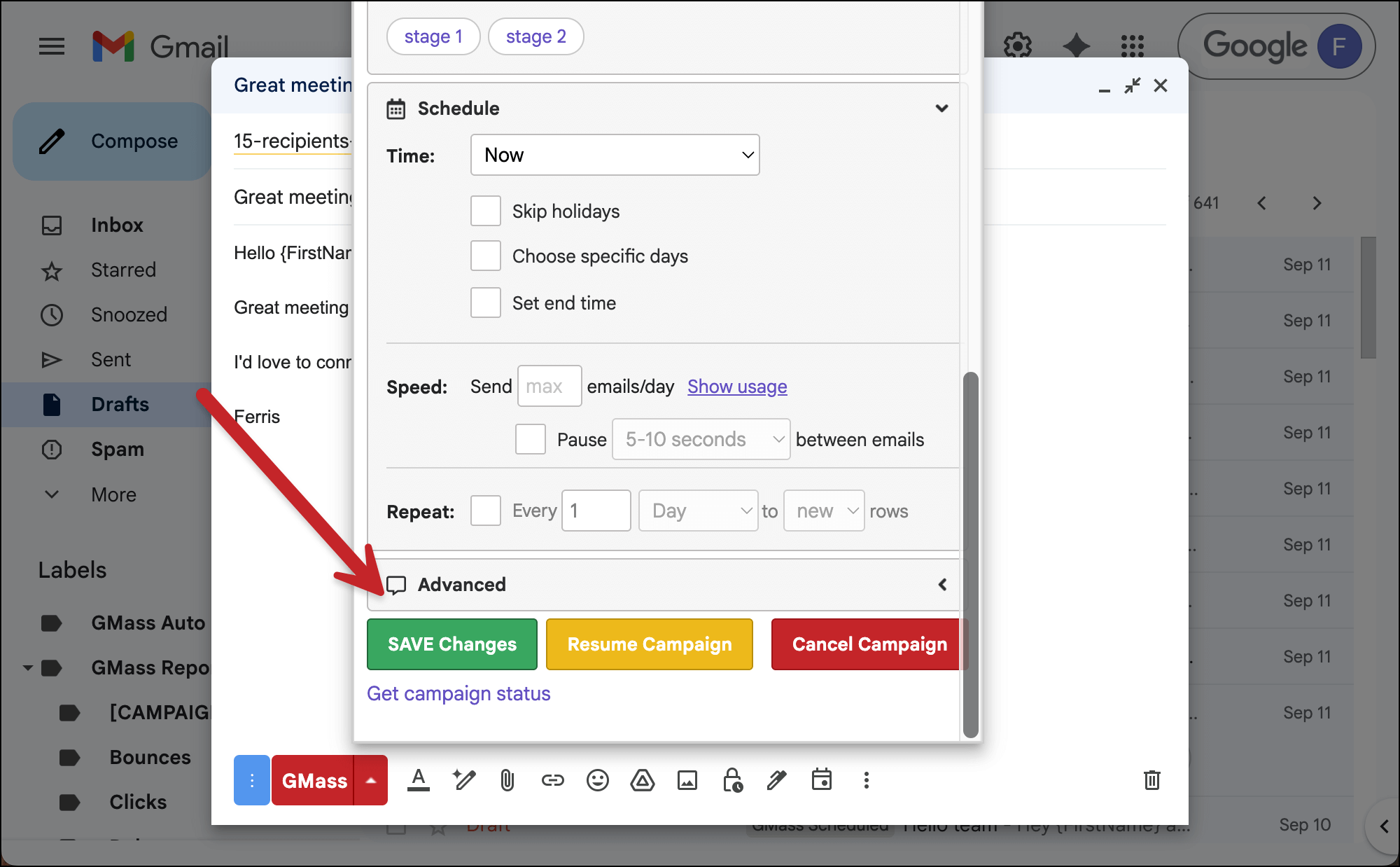Click the max emails/day input field

click(549, 386)
